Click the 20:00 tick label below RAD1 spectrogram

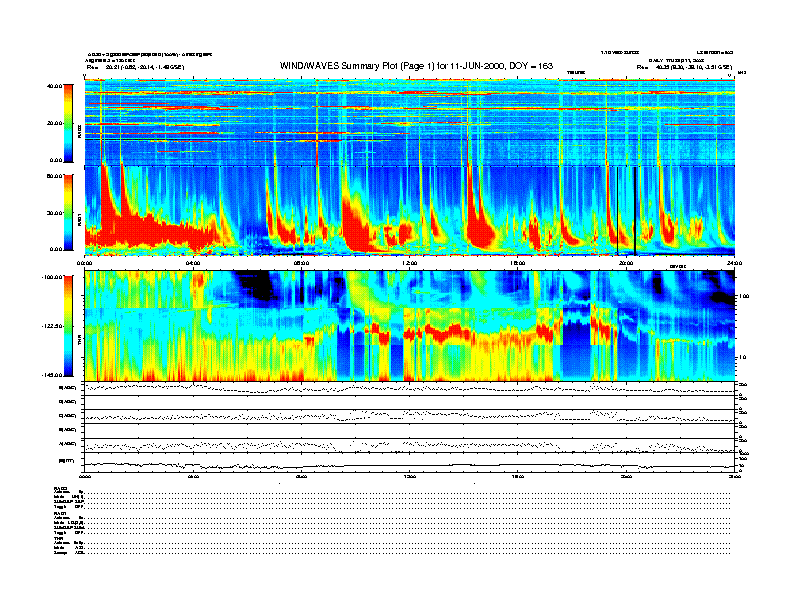coord(626,263)
